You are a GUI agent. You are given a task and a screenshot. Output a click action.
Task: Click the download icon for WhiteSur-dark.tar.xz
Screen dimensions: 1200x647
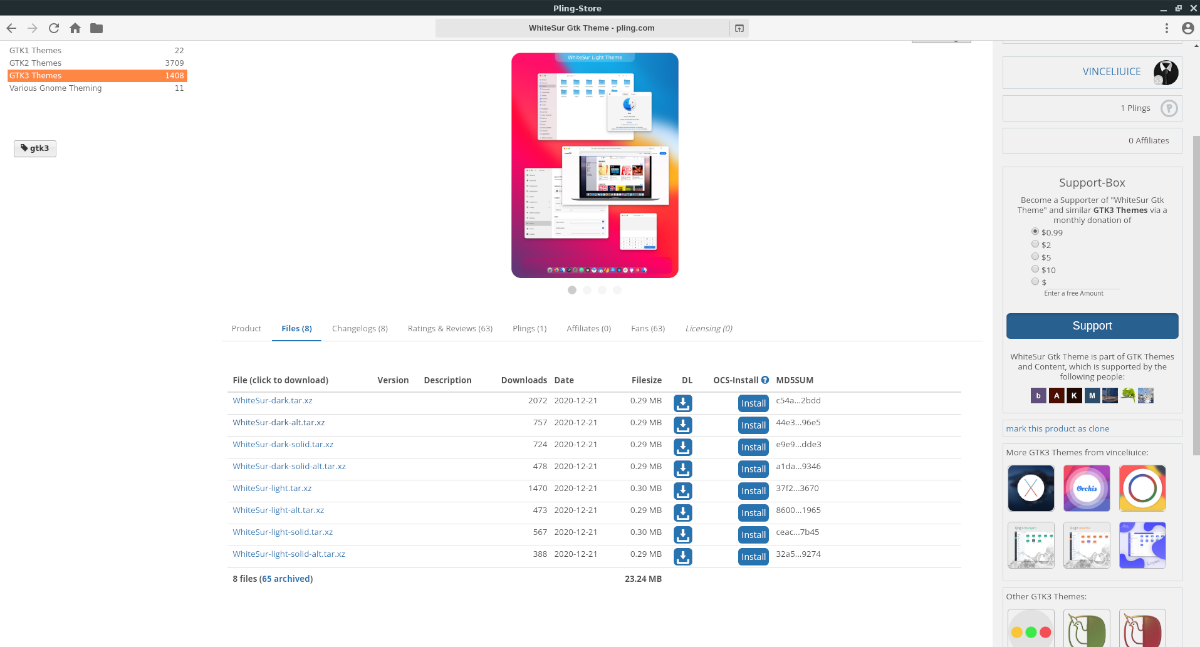coord(683,403)
